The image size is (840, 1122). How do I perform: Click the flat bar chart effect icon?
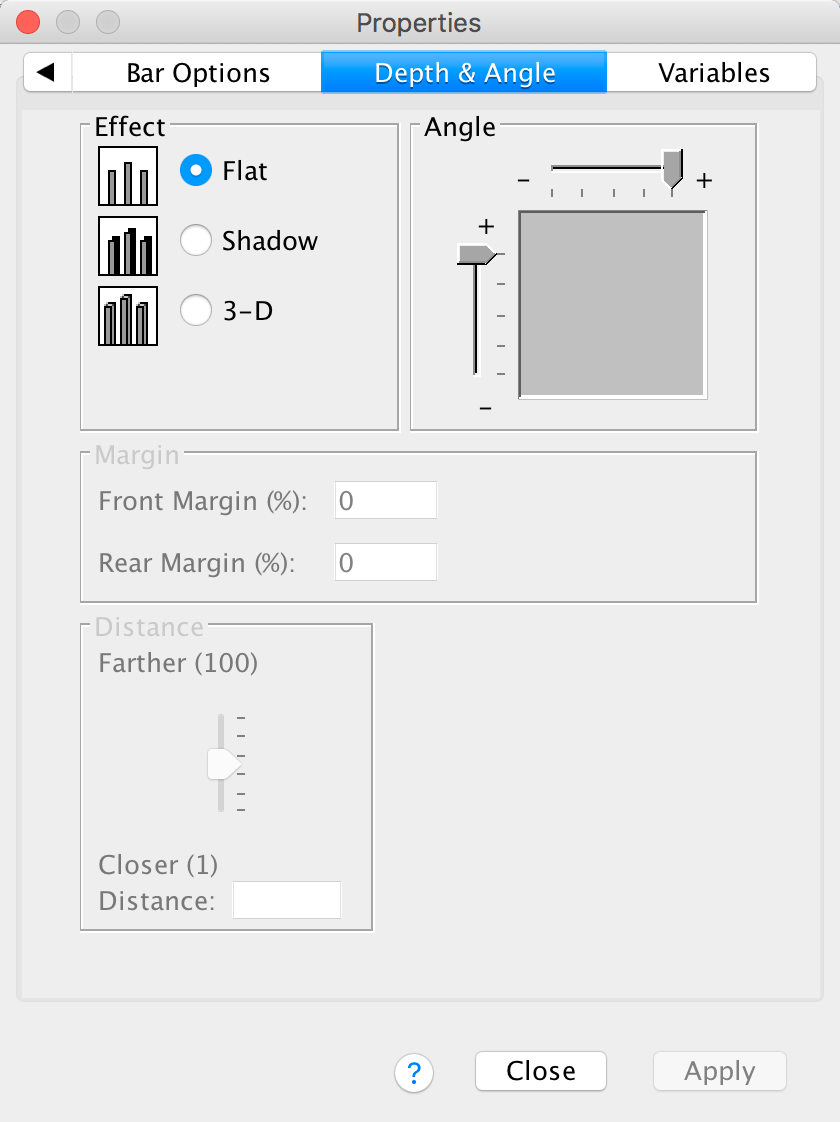[x=128, y=176]
